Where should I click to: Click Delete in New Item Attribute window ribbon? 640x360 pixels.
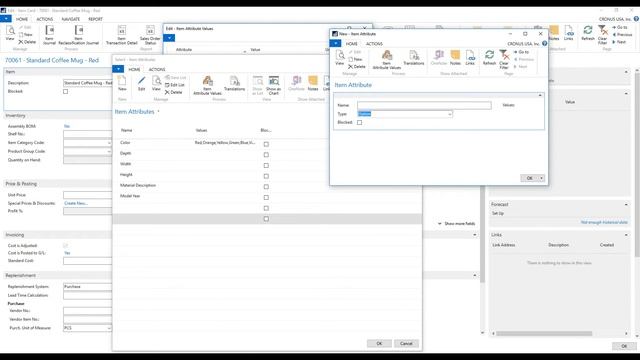click(x=357, y=67)
